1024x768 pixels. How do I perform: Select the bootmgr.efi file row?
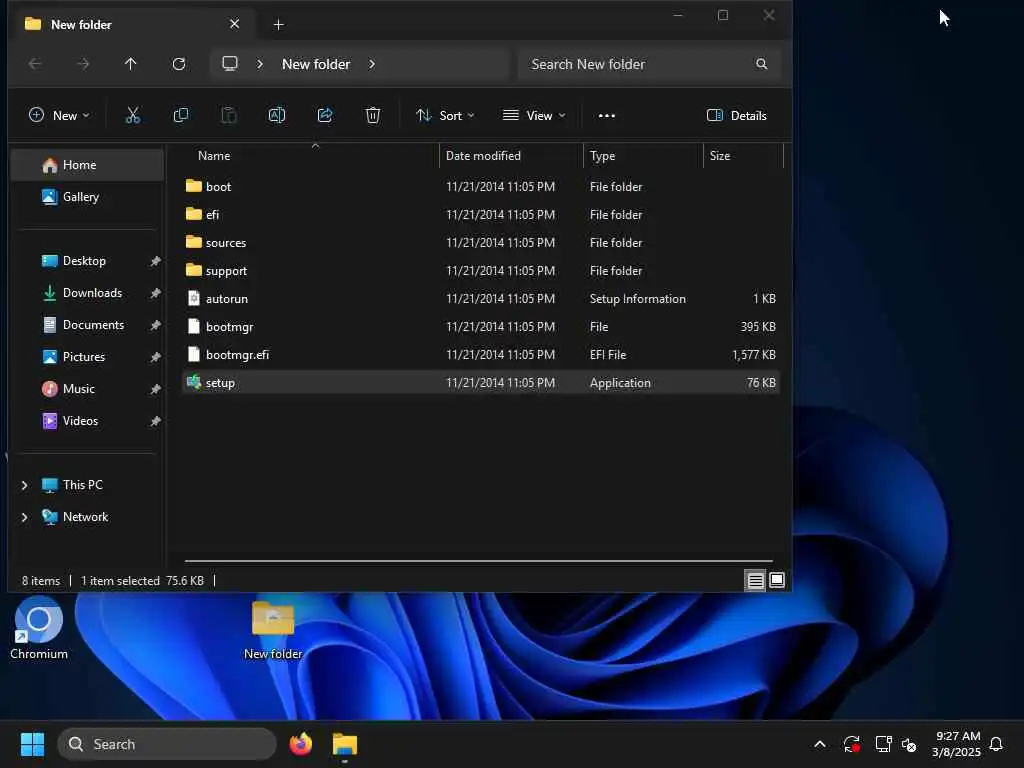[481, 355]
